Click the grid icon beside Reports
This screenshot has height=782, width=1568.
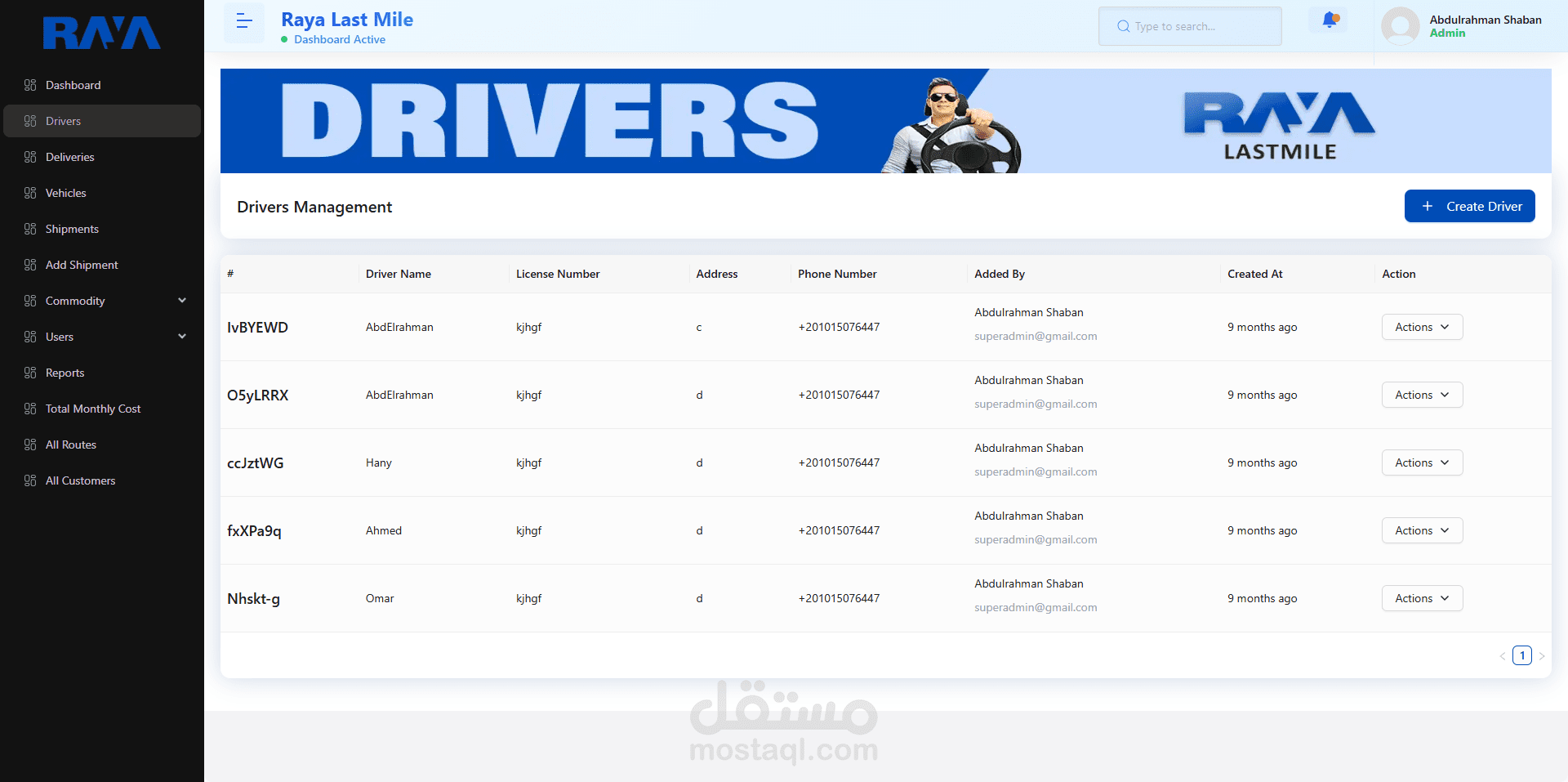pos(30,373)
